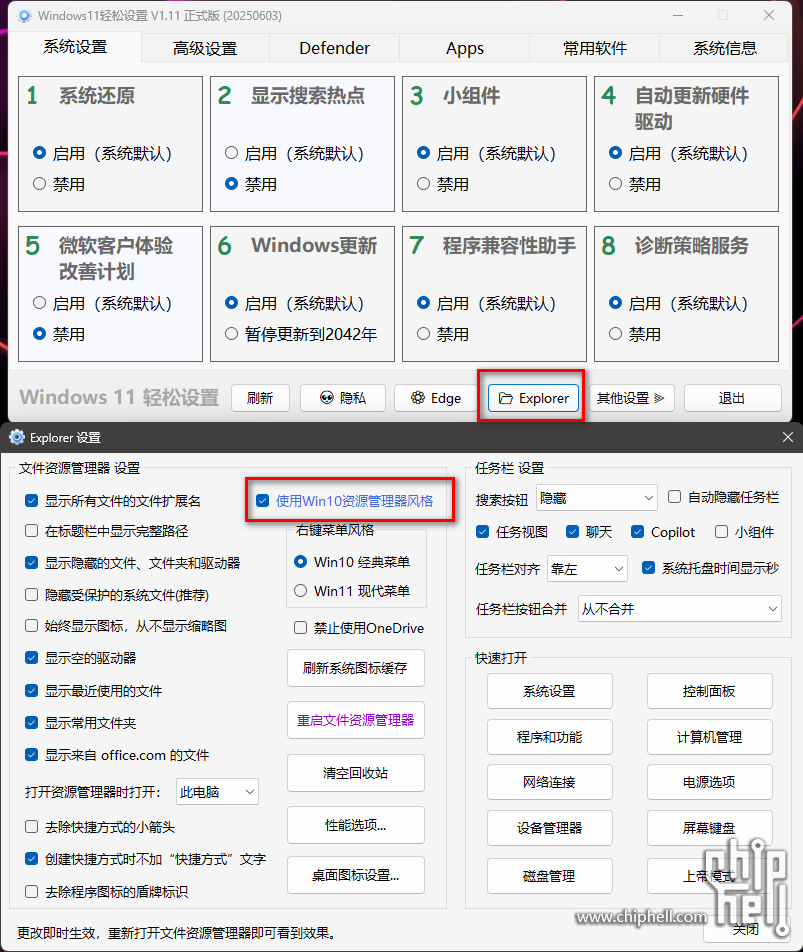Select 启用 for 显示搜索热点

click(231, 153)
